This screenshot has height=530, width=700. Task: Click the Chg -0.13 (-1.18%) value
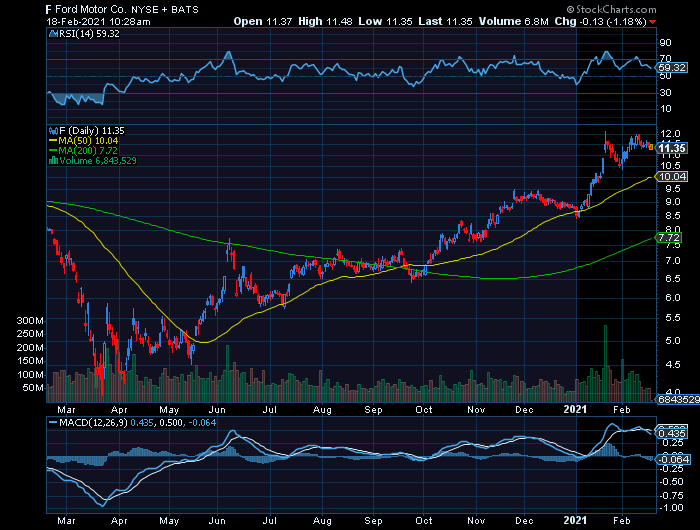pos(600,21)
